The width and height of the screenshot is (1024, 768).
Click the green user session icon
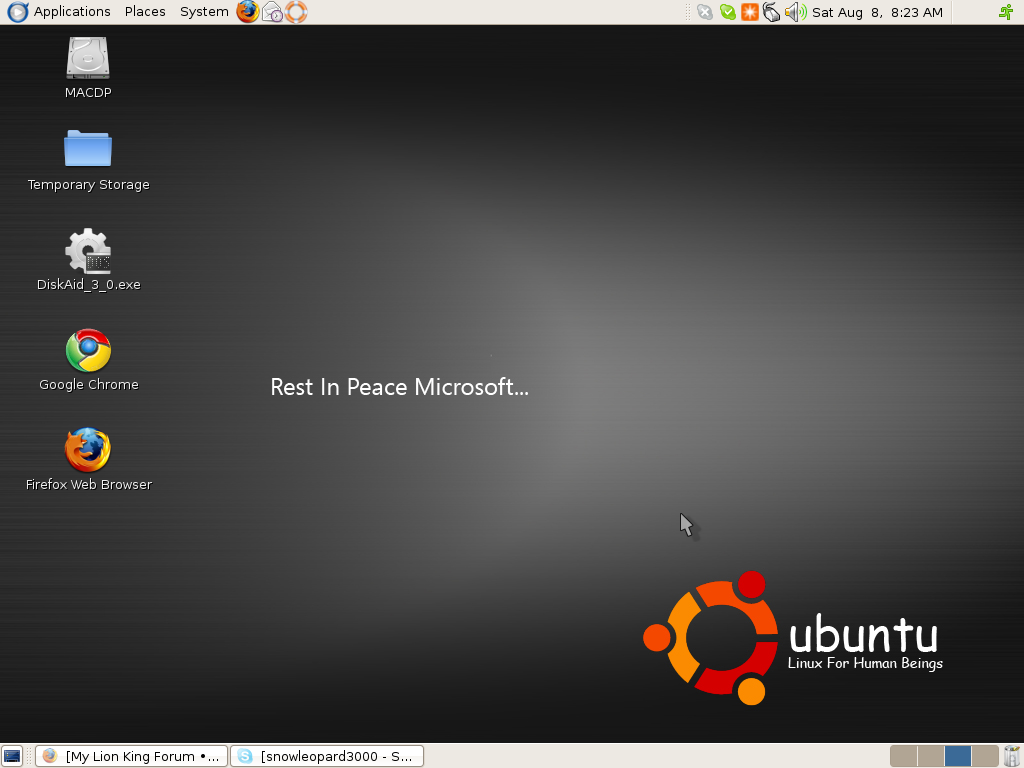coord(1006,12)
